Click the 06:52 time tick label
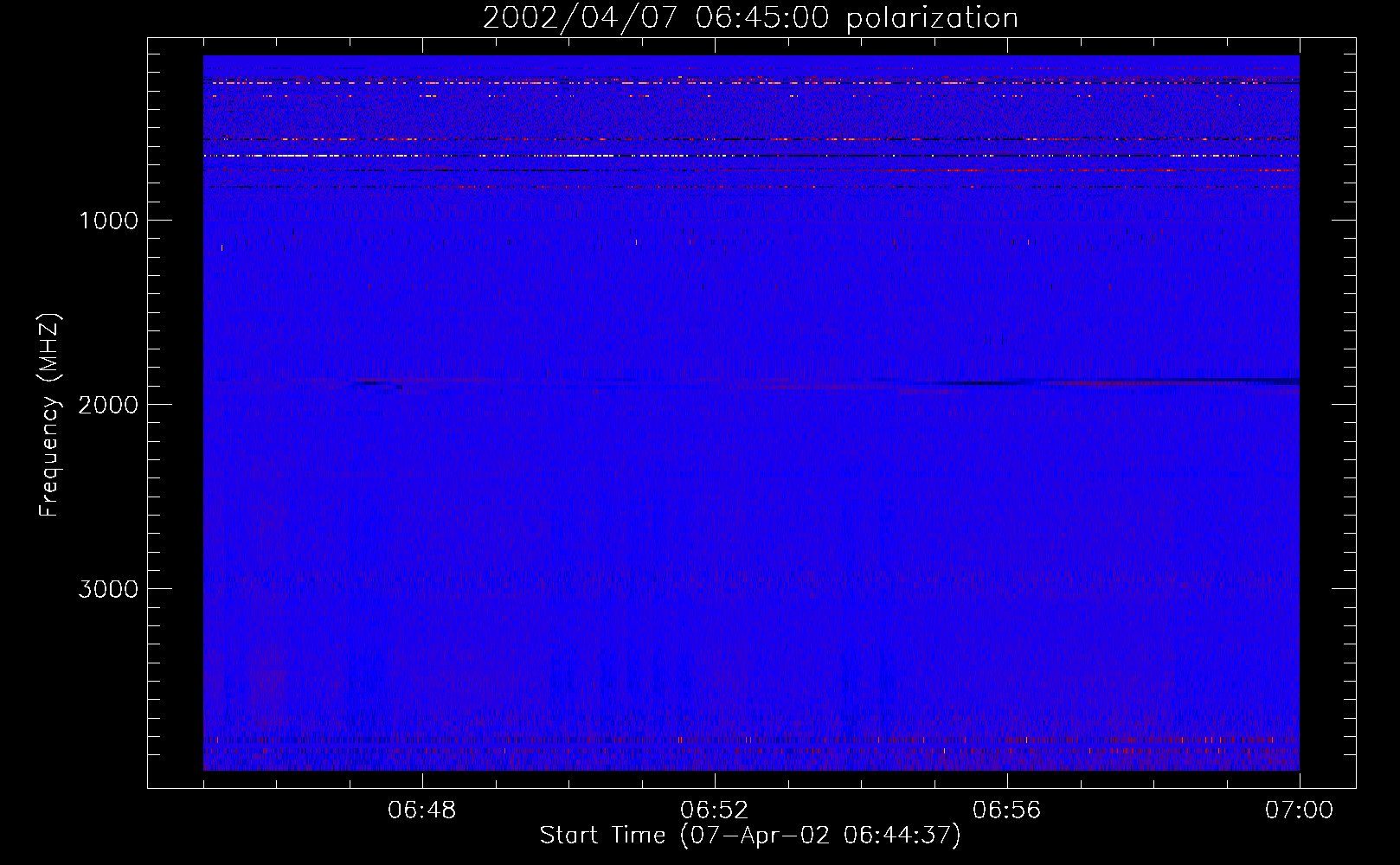 click(x=715, y=811)
